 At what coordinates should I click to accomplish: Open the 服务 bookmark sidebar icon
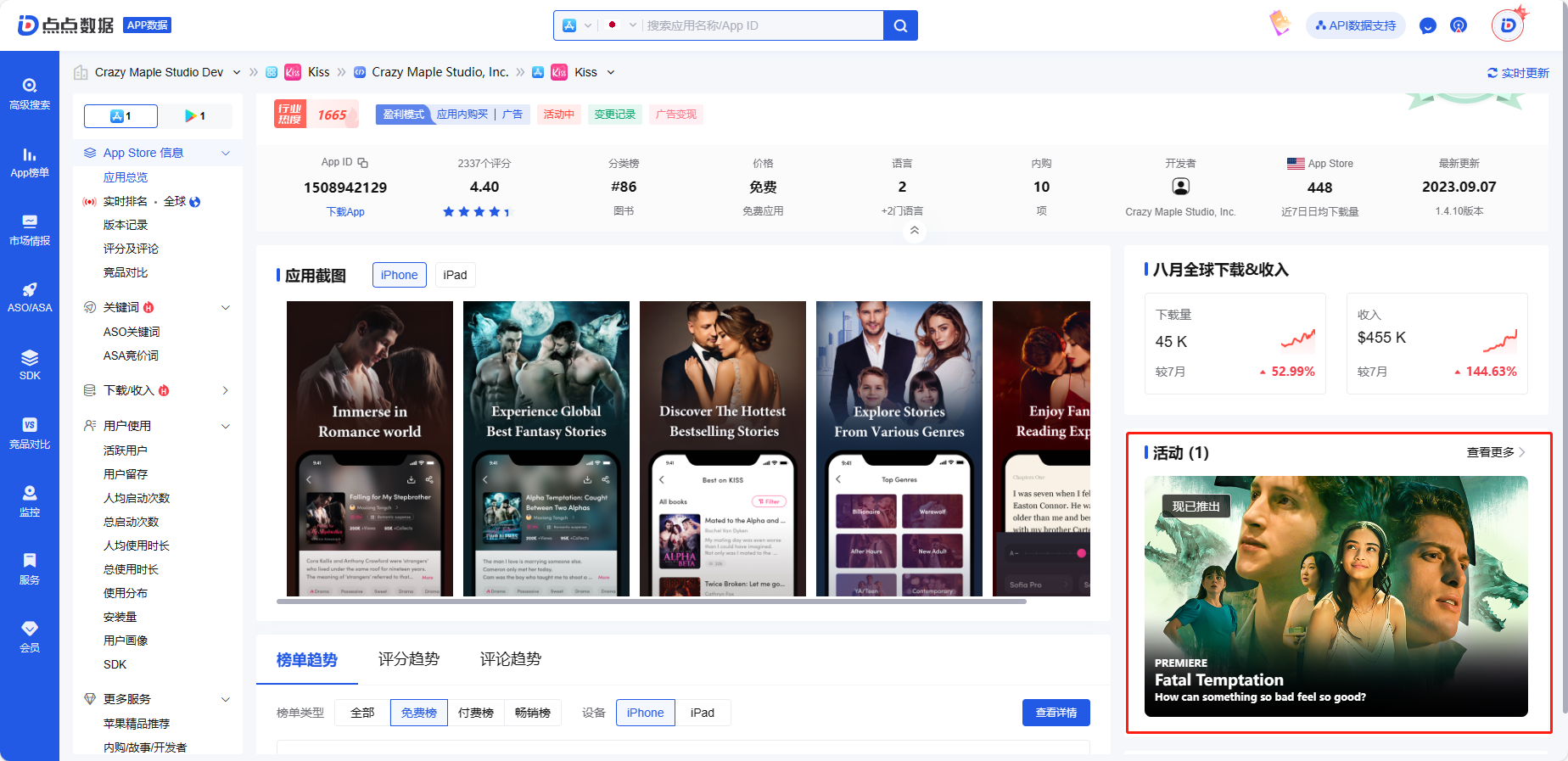coord(30,569)
